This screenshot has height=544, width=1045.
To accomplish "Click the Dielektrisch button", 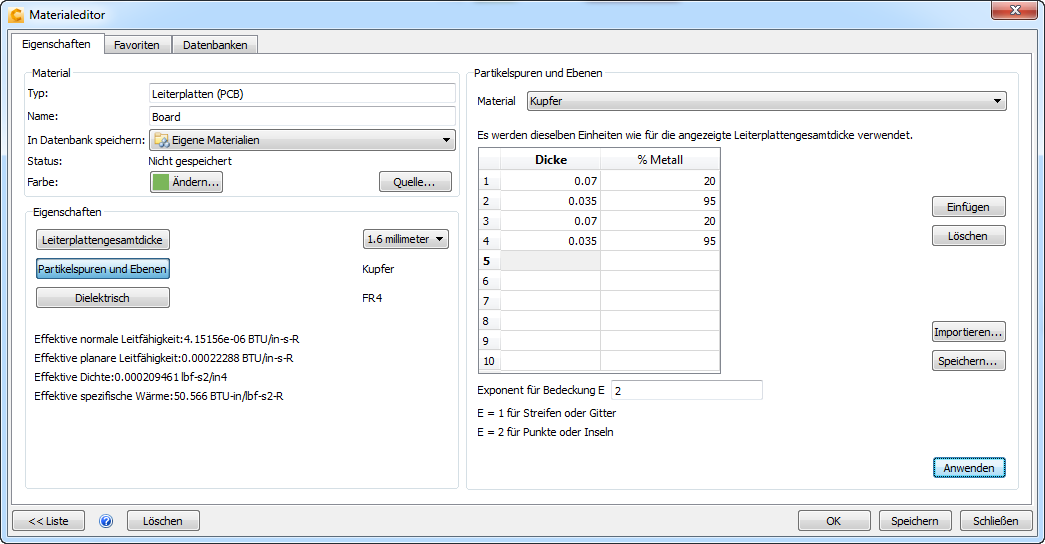I will (x=103, y=298).
